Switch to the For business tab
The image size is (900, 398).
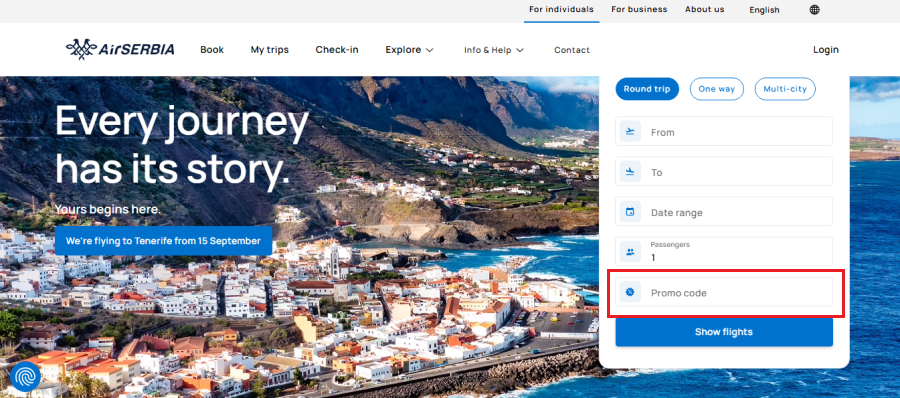point(639,9)
